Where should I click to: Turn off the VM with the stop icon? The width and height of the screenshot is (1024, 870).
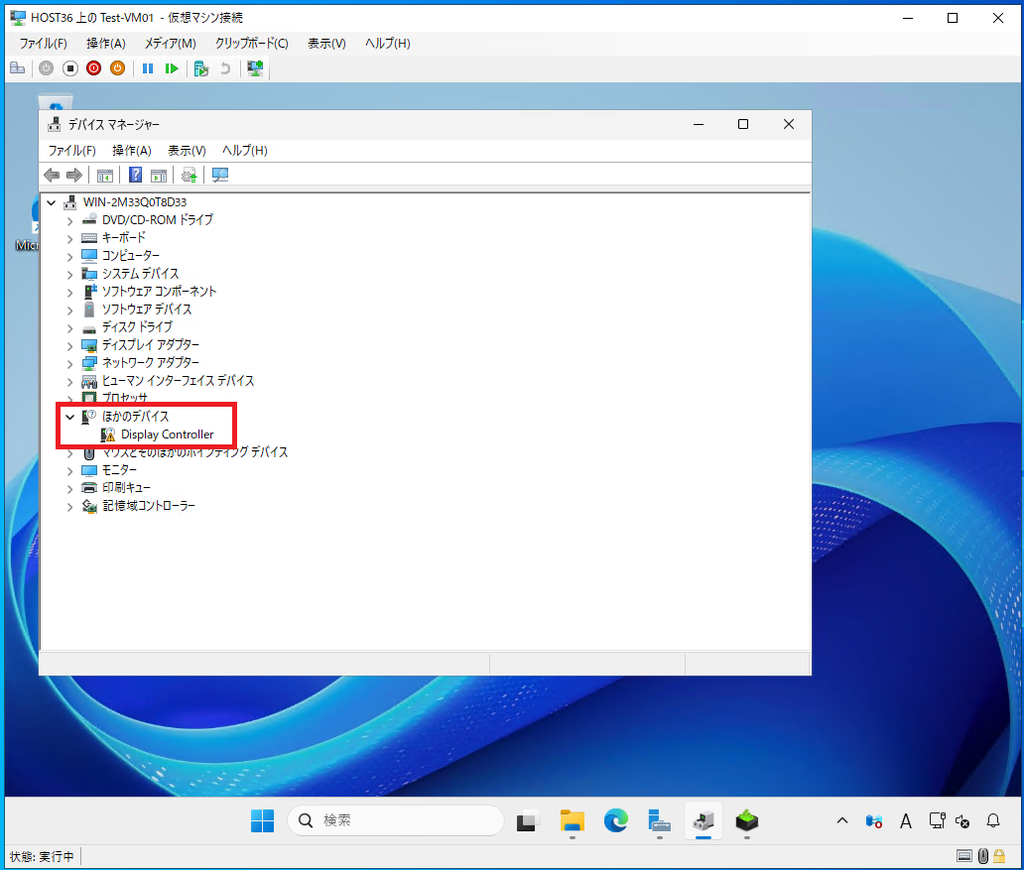pyautogui.click(x=70, y=68)
